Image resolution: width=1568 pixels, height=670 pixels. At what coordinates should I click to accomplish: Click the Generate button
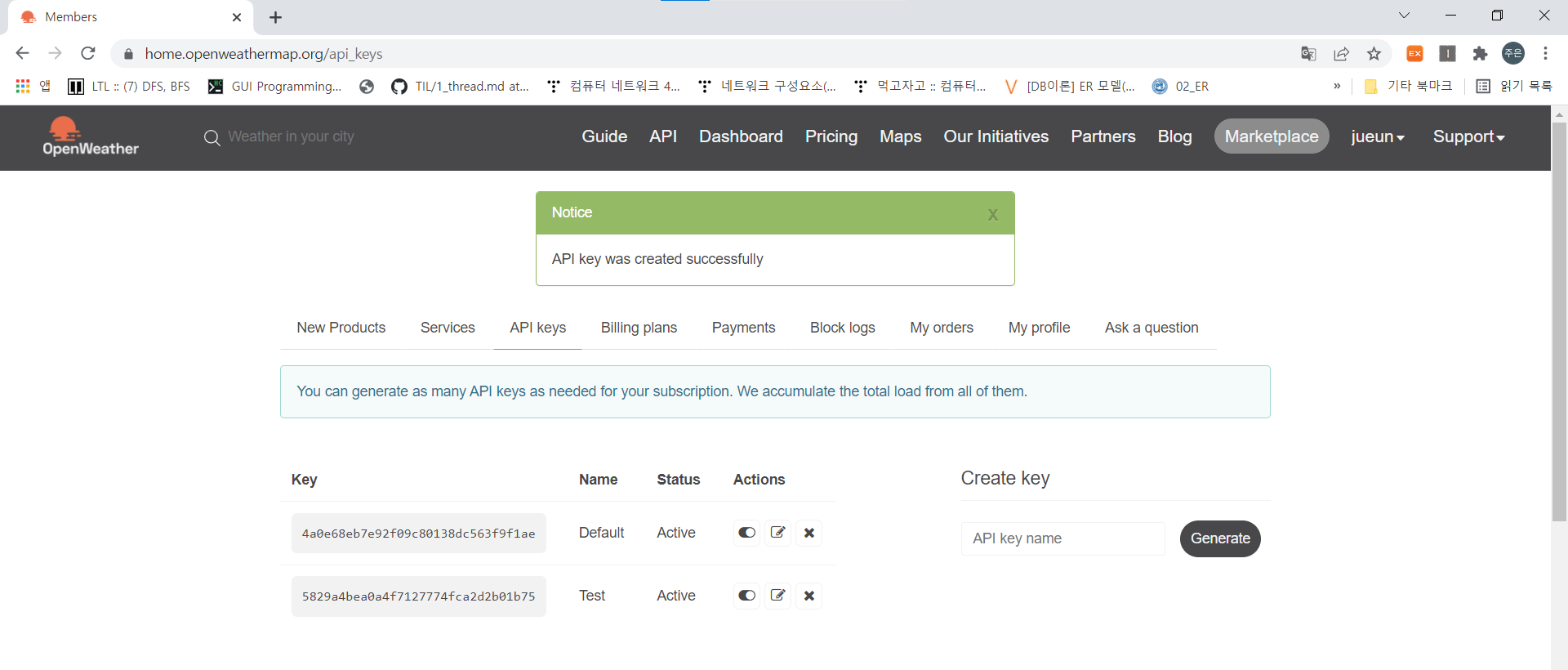pyautogui.click(x=1220, y=538)
